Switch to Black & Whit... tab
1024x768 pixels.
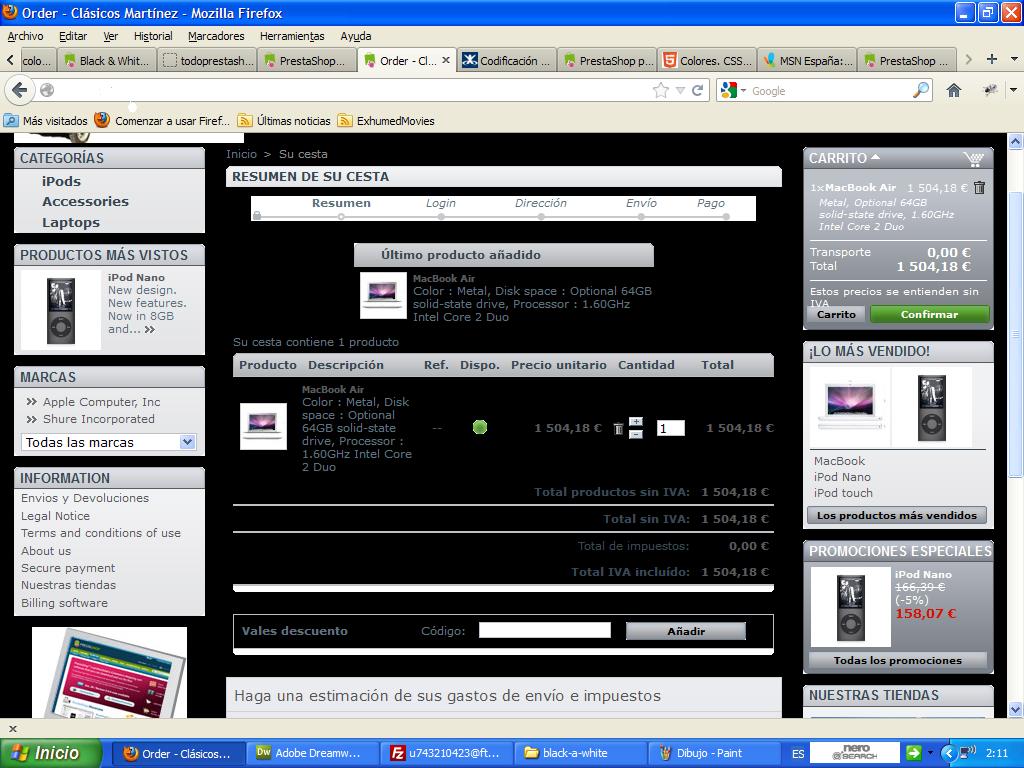(106, 61)
